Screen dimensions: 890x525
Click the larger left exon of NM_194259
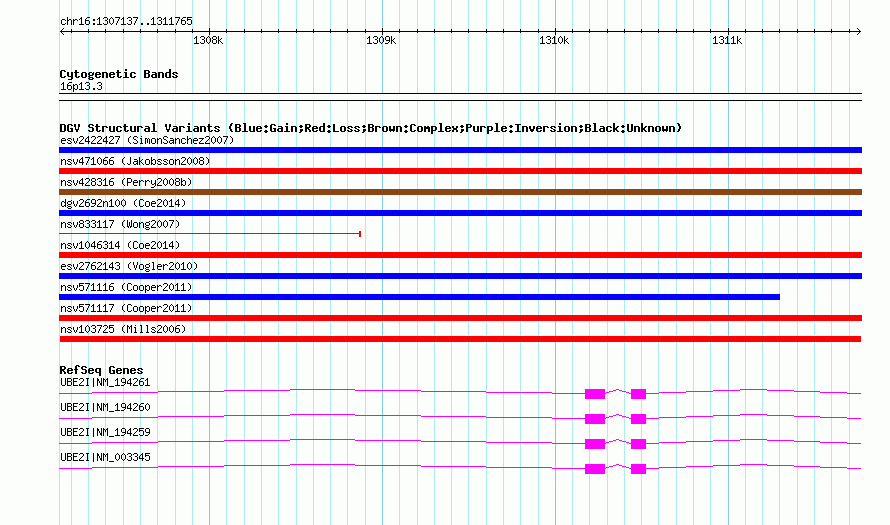[595, 444]
